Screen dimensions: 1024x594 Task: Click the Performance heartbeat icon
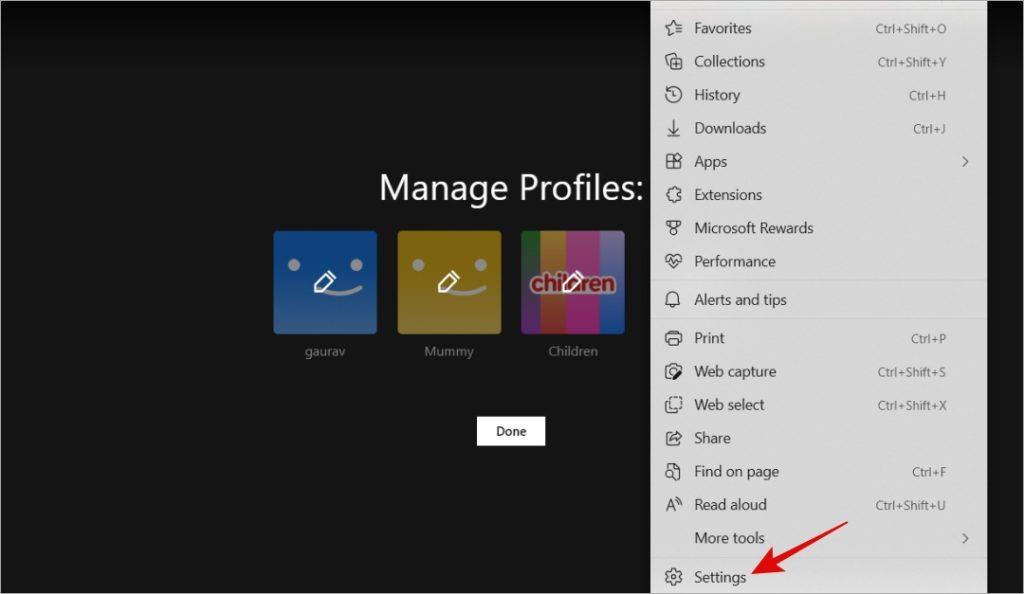pyautogui.click(x=673, y=261)
